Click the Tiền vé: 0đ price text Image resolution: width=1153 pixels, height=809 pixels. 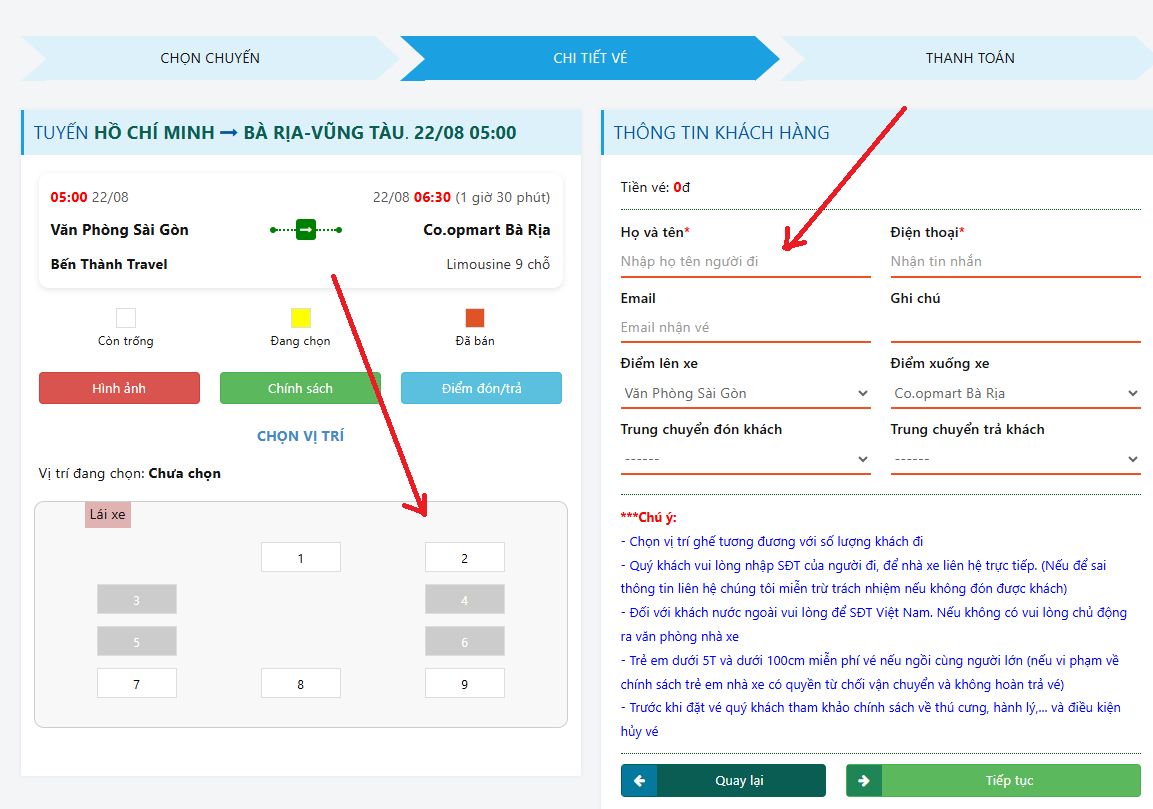[655, 188]
